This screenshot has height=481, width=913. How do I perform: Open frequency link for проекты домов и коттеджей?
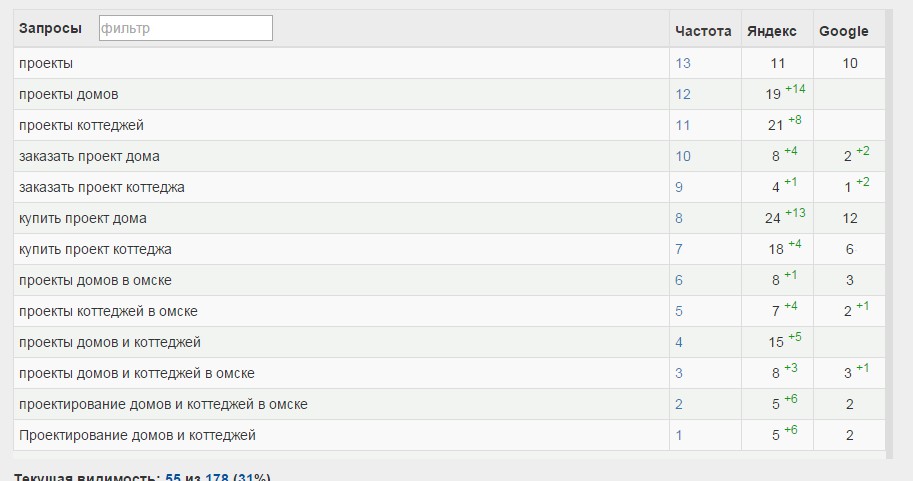(x=680, y=342)
